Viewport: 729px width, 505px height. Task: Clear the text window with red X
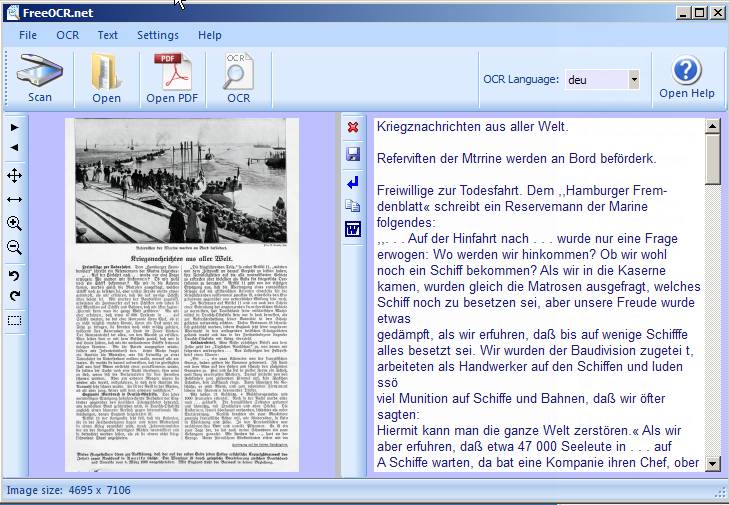pos(353,127)
